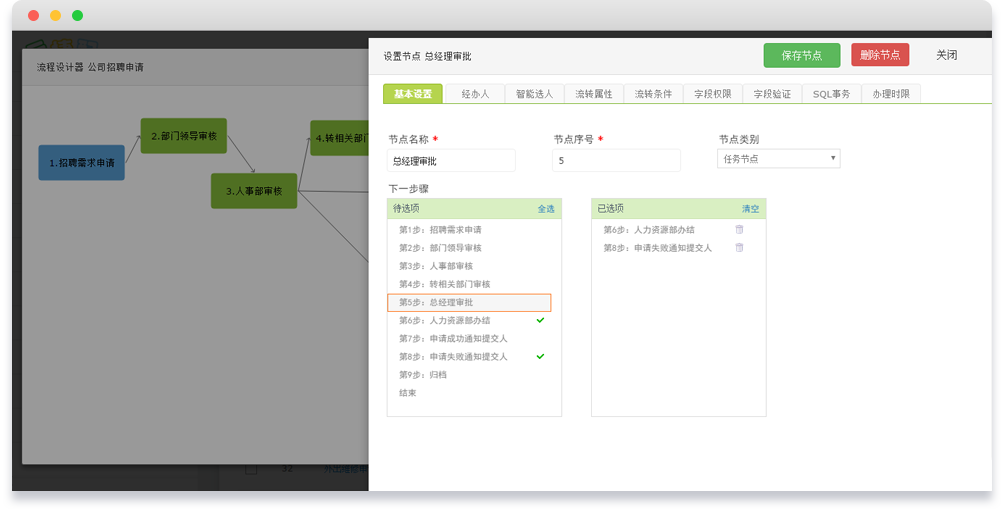Open the 智能选人 tab
This screenshot has width=1003, height=510.
(x=534, y=94)
